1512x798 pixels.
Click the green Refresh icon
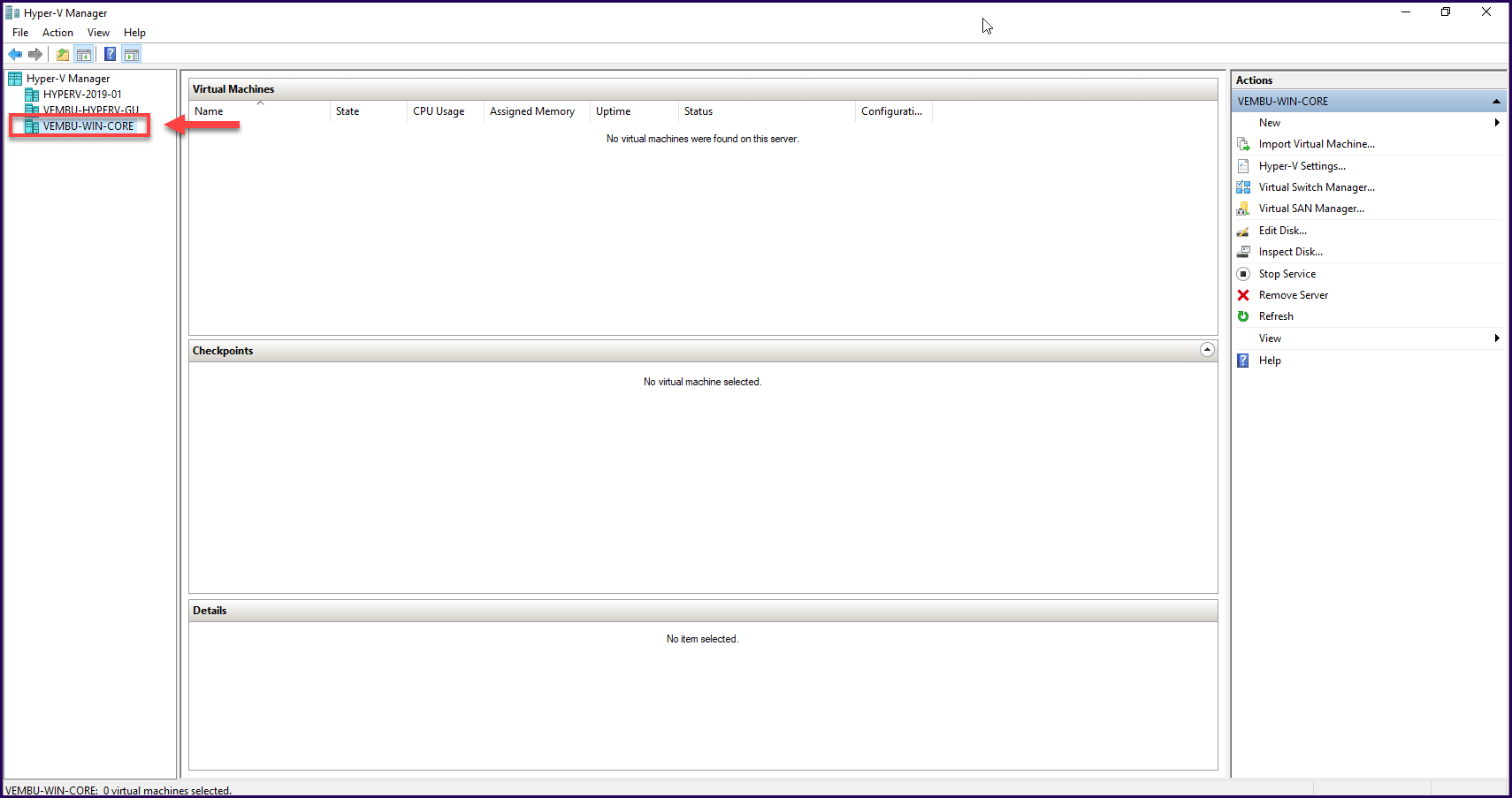1243,316
